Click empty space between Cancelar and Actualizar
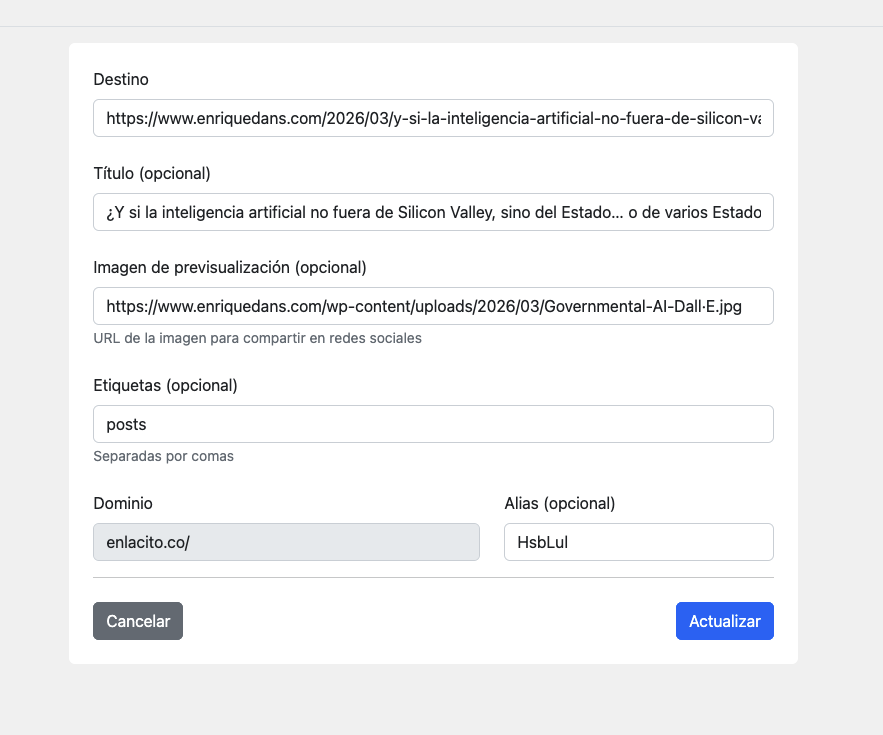883x735 pixels. [x=430, y=621]
